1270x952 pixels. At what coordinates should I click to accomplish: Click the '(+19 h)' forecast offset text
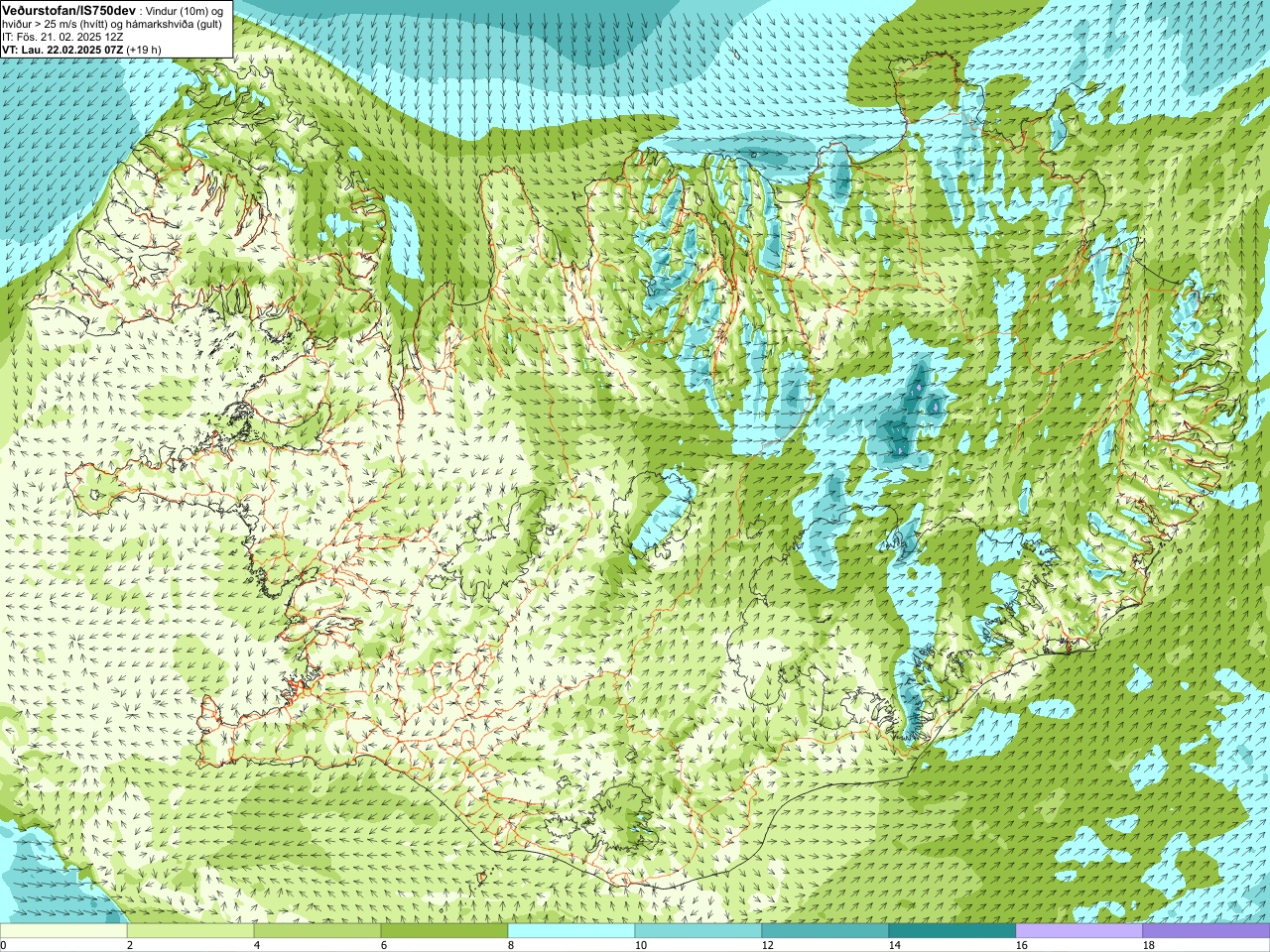point(144,50)
